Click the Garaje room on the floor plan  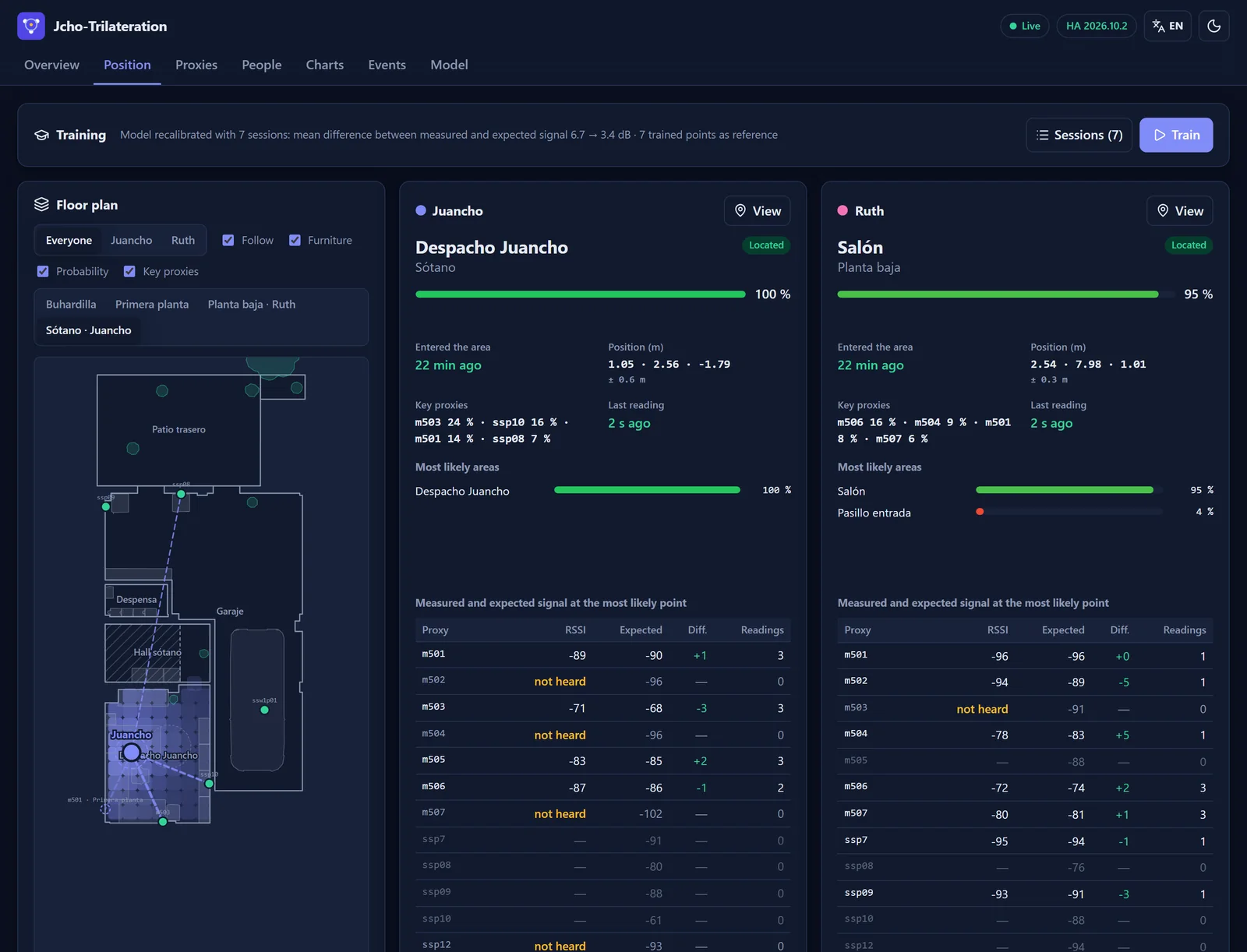(x=230, y=612)
